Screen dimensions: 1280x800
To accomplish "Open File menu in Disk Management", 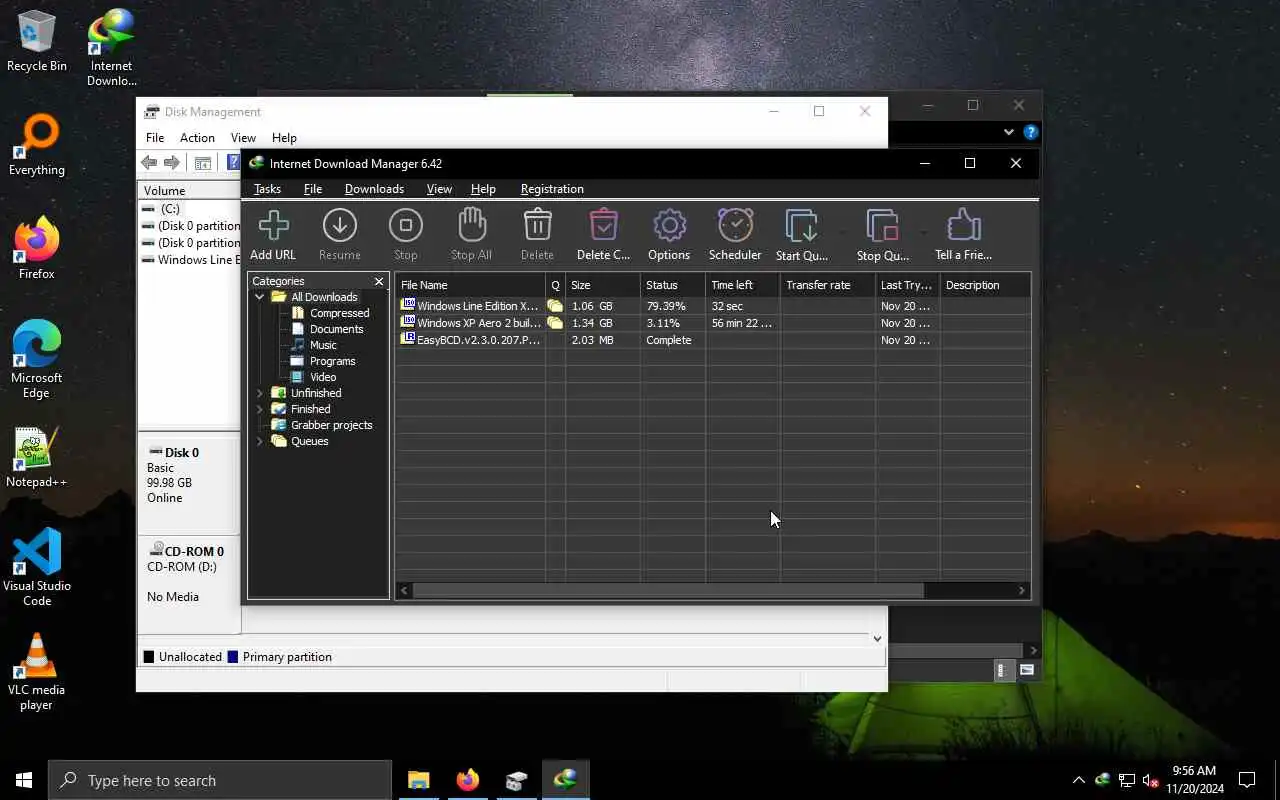I will pyautogui.click(x=155, y=138).
